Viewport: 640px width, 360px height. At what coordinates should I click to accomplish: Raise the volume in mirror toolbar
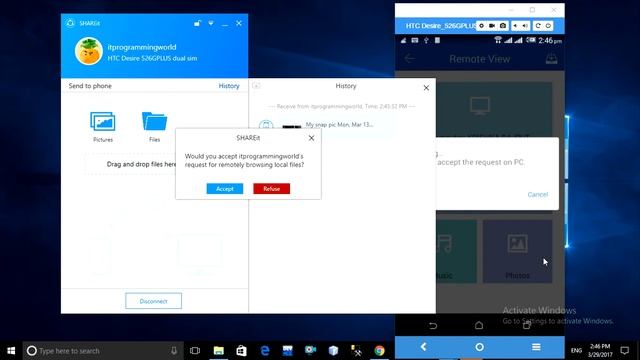pos(525,26)
